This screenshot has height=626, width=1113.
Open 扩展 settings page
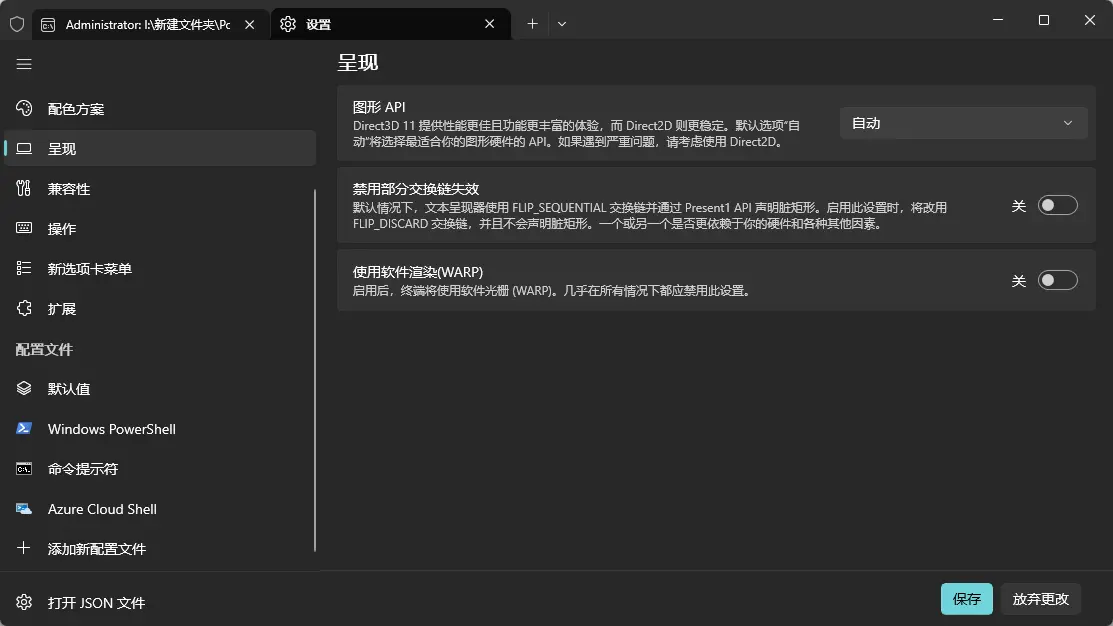(160, 308)
